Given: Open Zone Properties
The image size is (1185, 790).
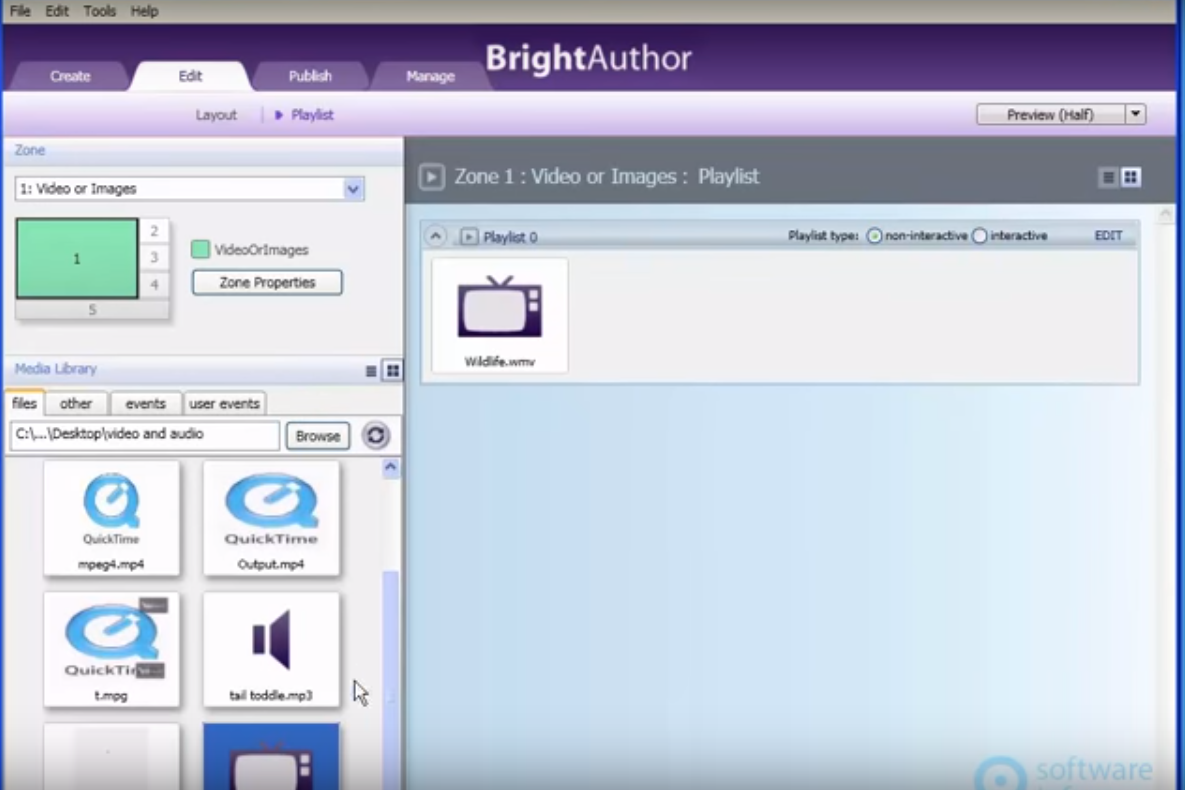Looking at the screenshot, I should [266, 282].
